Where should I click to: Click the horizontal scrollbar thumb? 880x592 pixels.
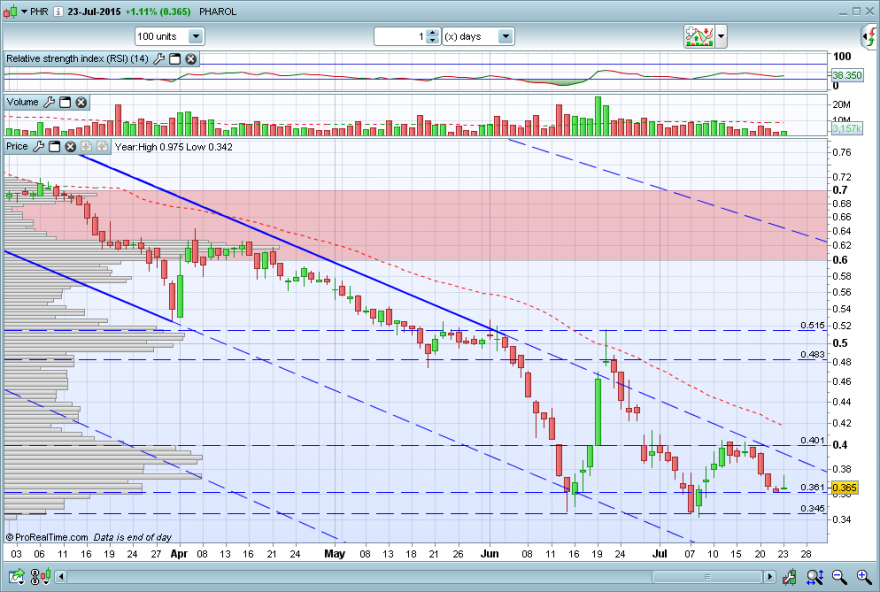[707, 576]
